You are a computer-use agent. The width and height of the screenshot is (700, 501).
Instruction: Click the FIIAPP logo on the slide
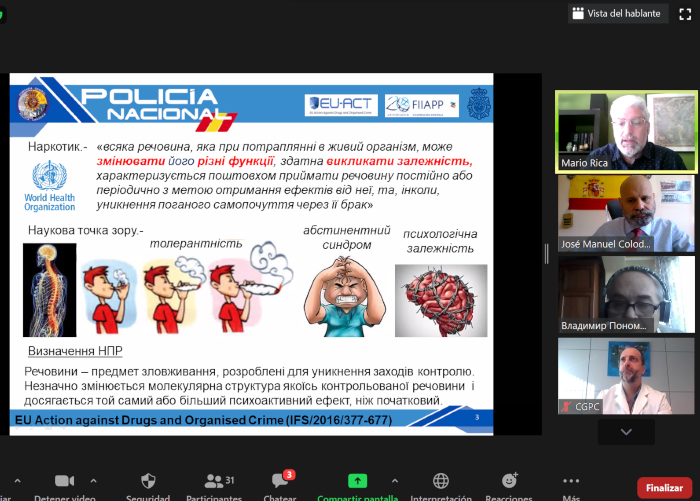click(x=421, y=105)
